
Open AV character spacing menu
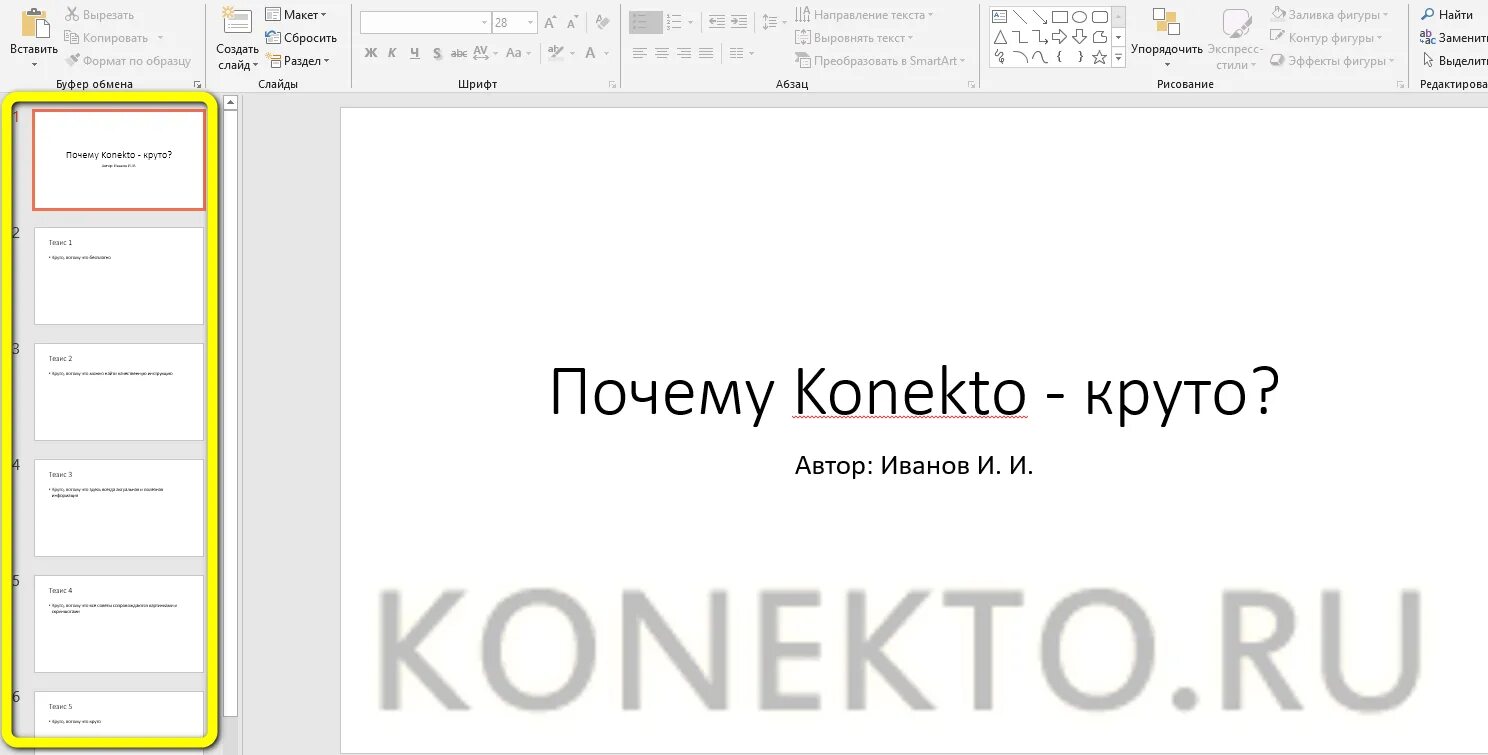click(x=484, y=53)
